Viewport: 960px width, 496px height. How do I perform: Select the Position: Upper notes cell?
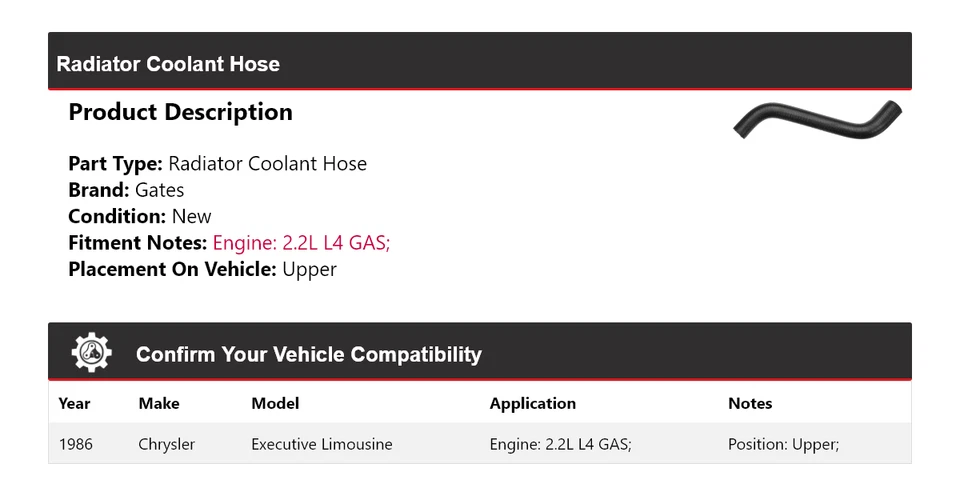(x=783, y=444)
